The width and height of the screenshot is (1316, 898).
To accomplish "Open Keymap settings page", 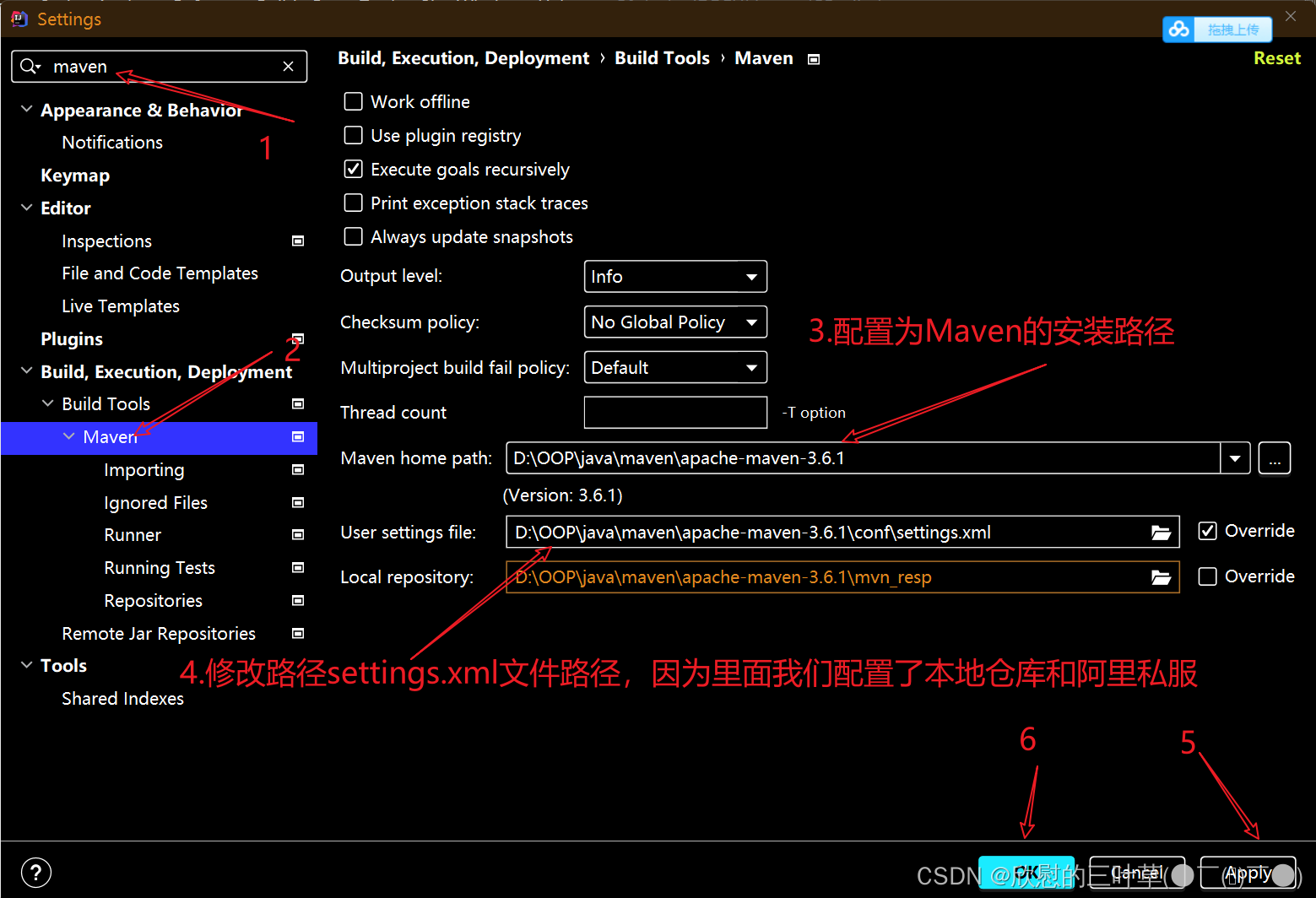I will tap(75, 176).
